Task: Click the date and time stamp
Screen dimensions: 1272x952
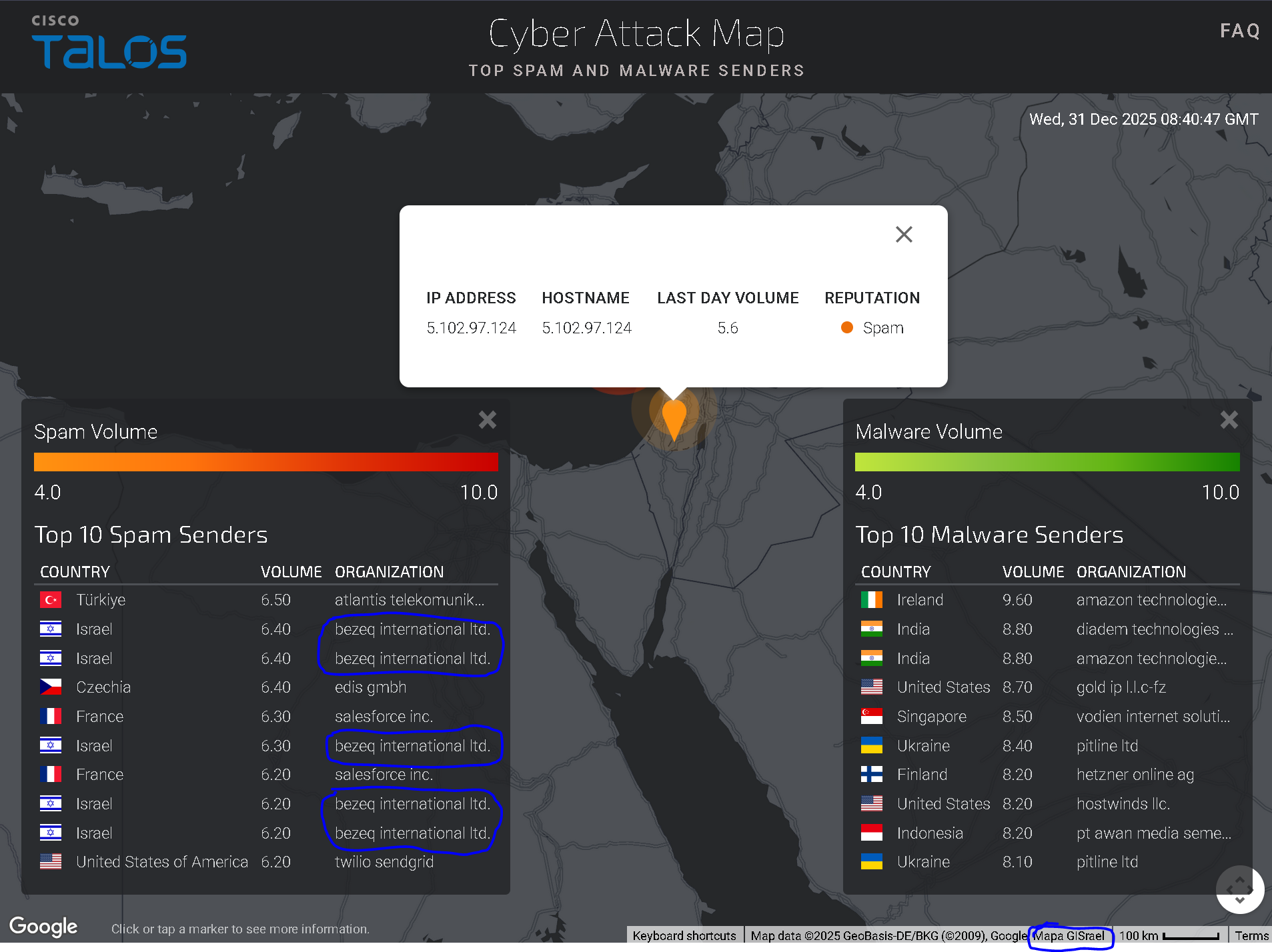Action: 1143,119
